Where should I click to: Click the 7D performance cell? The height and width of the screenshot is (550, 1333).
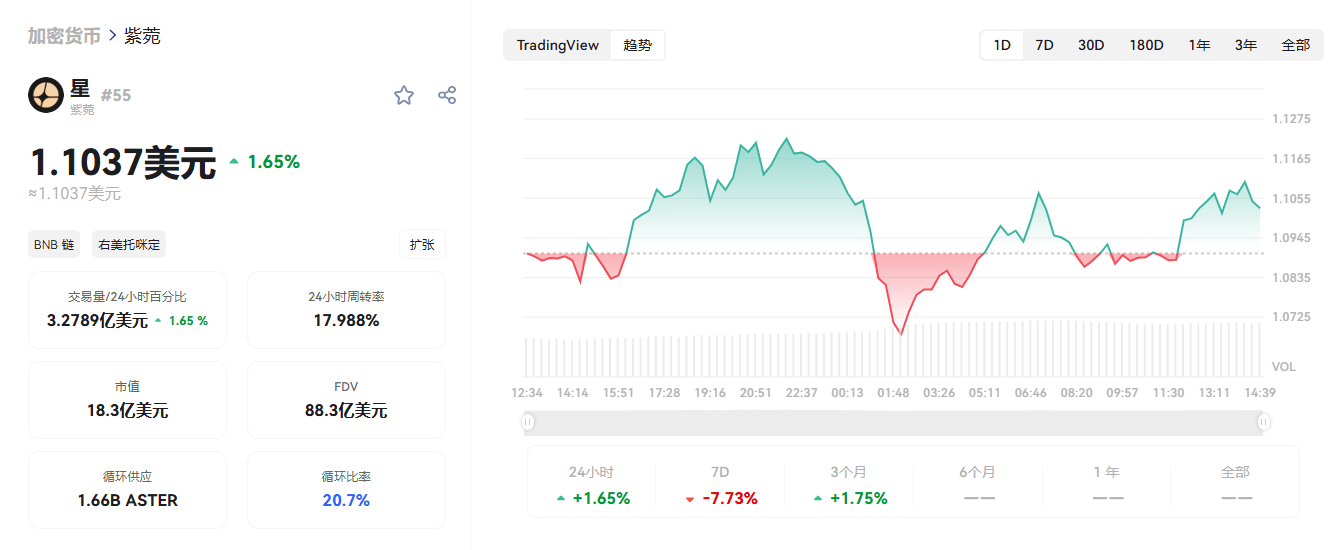click(x=720, y=485)
